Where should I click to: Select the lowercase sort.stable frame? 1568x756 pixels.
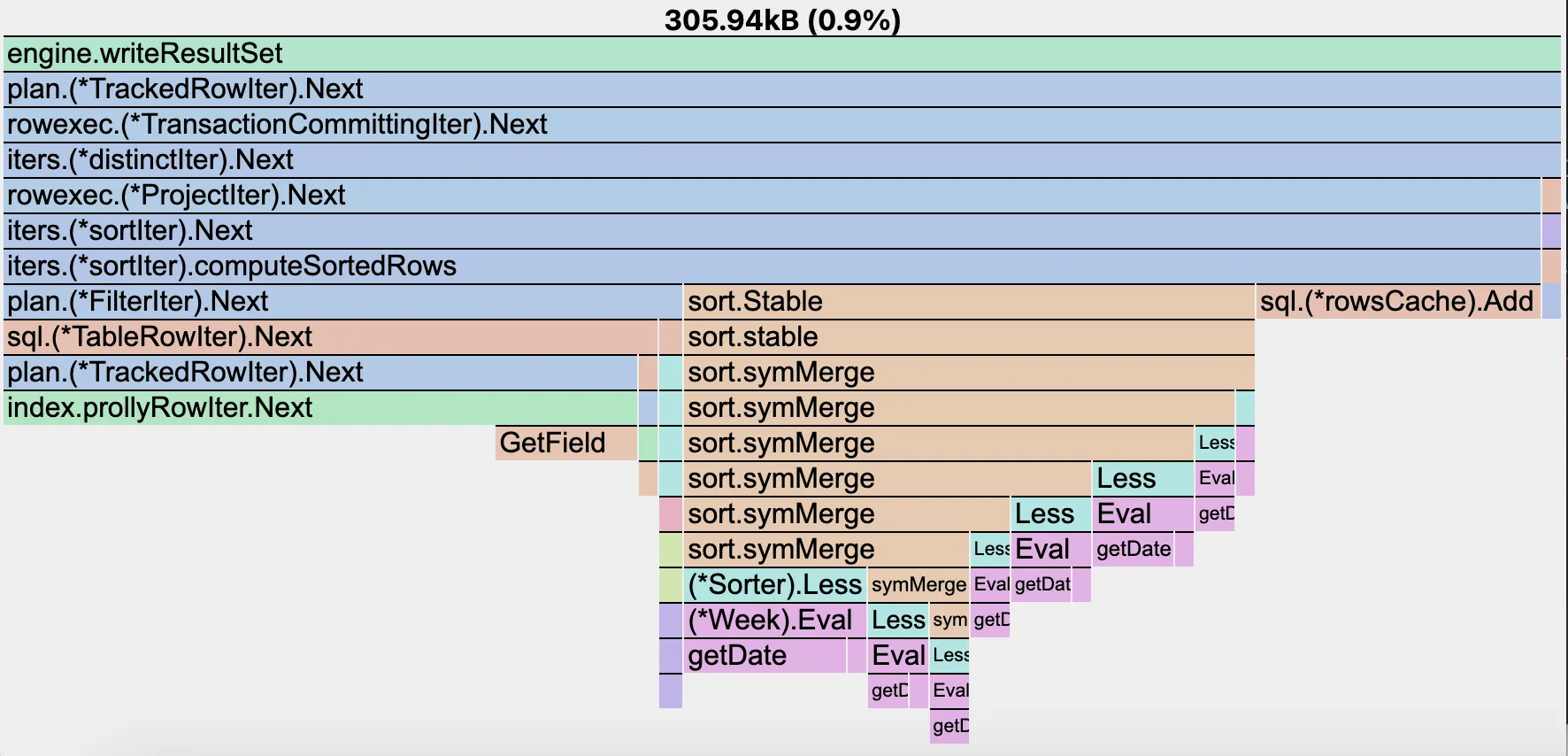pyautogui.click(x=969, y=337)
